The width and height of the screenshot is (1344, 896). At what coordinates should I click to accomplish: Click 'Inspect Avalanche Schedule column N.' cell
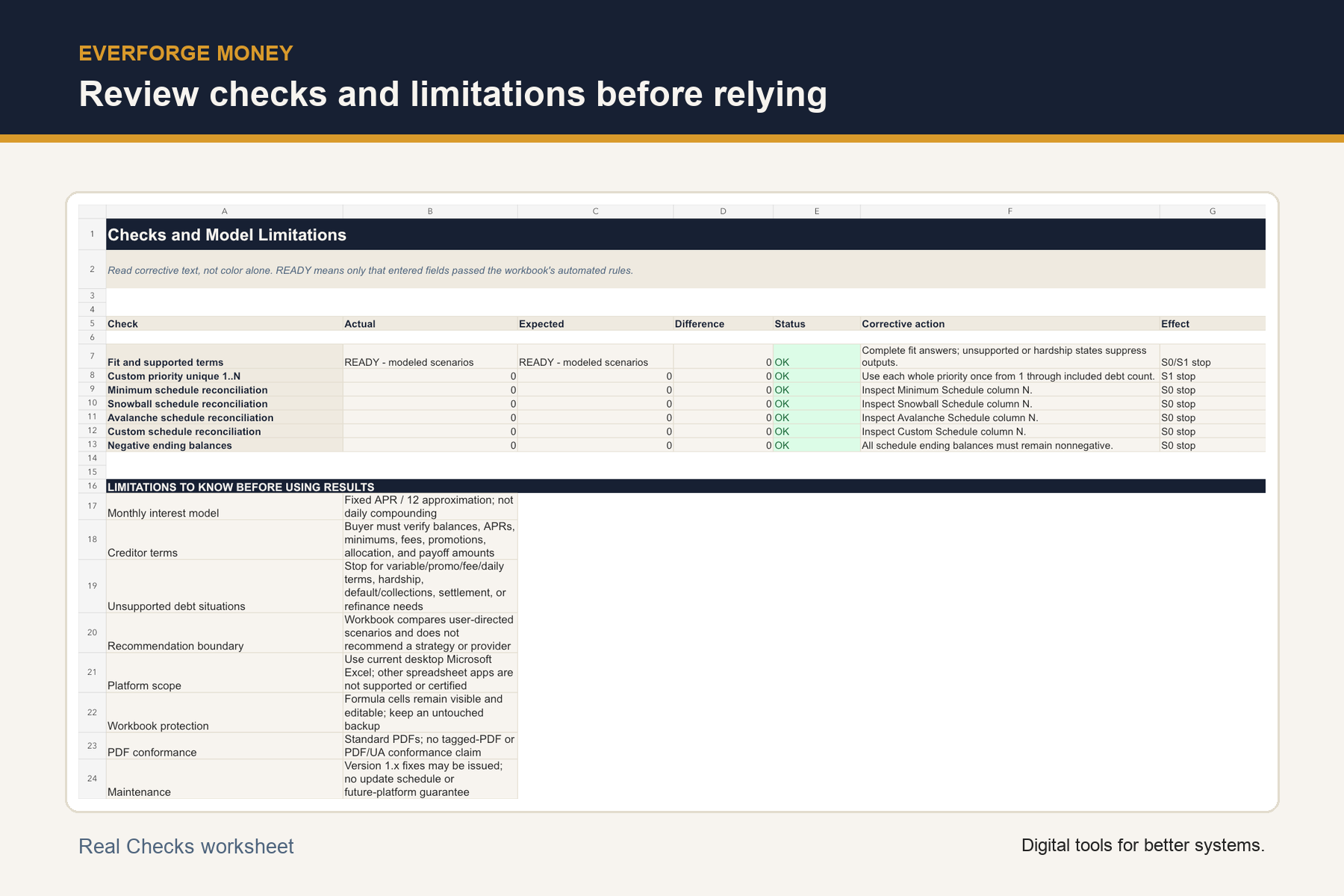tap(1009, 417)
